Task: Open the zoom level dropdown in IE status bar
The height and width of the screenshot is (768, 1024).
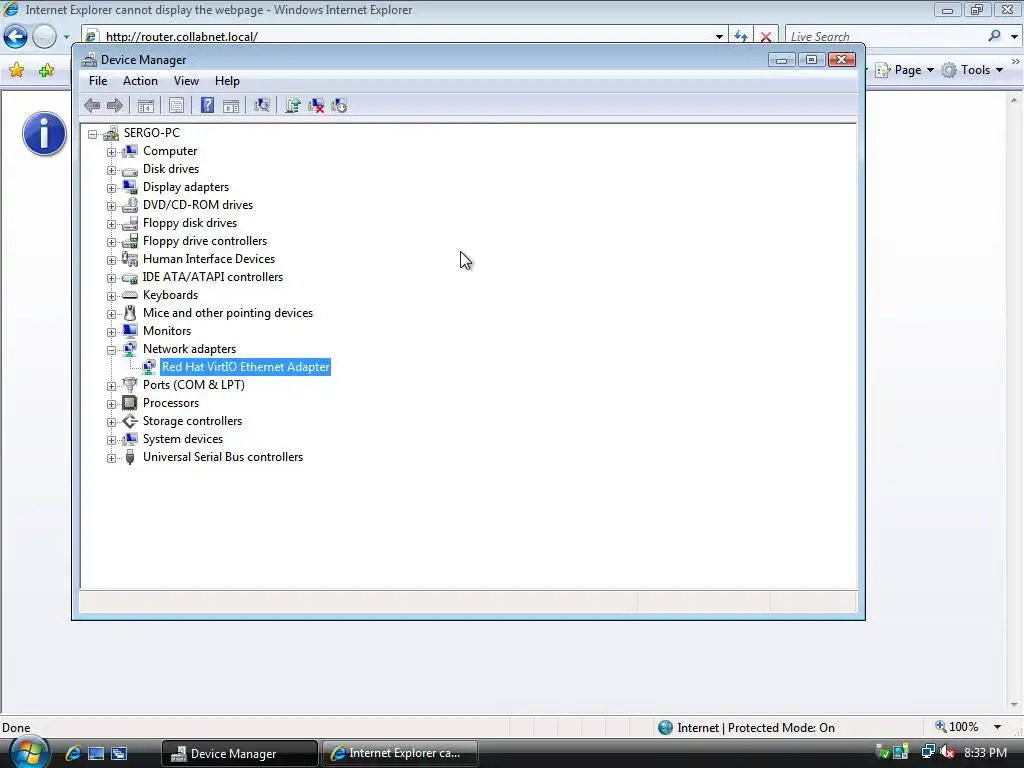Action: (997, 727)
